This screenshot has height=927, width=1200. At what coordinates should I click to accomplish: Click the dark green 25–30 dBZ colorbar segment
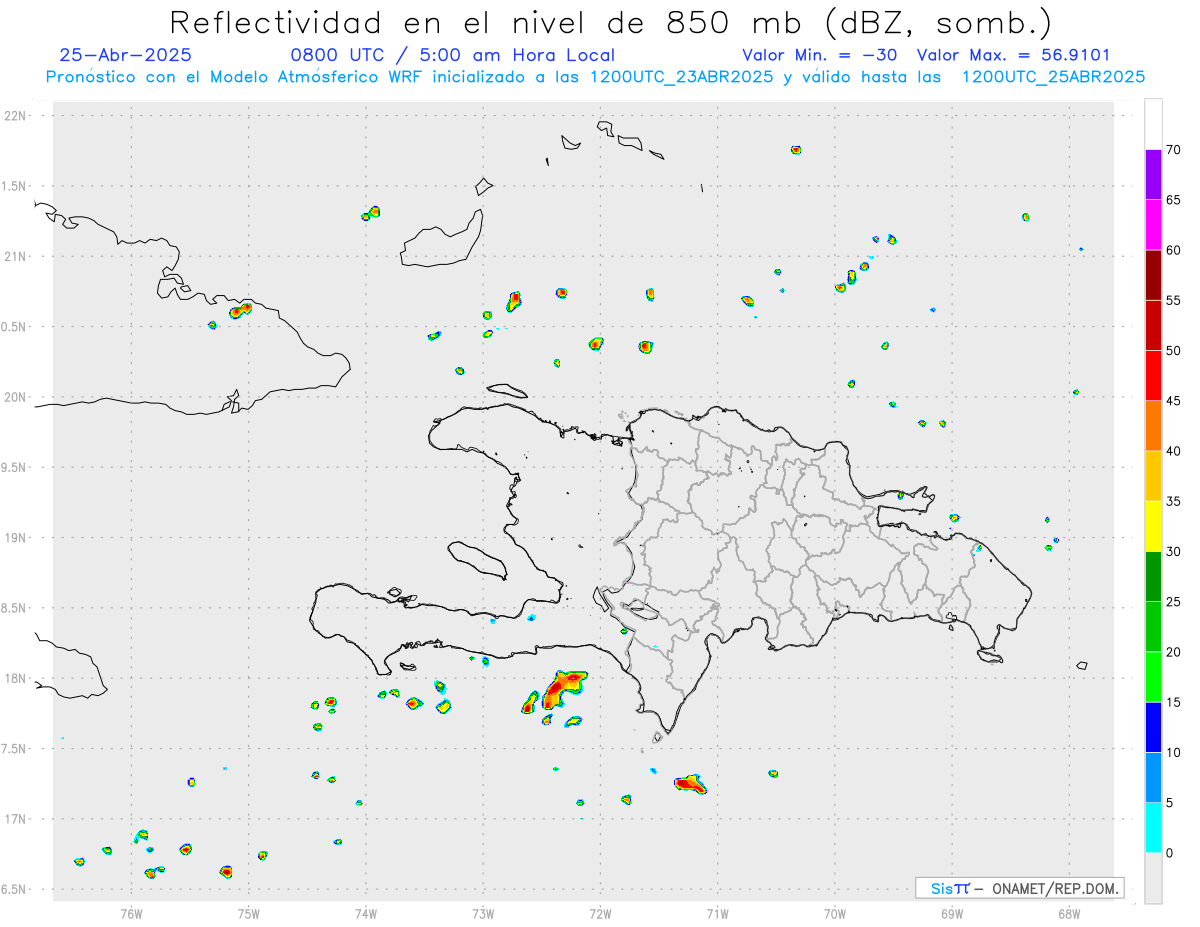[x=1153, y=577]
